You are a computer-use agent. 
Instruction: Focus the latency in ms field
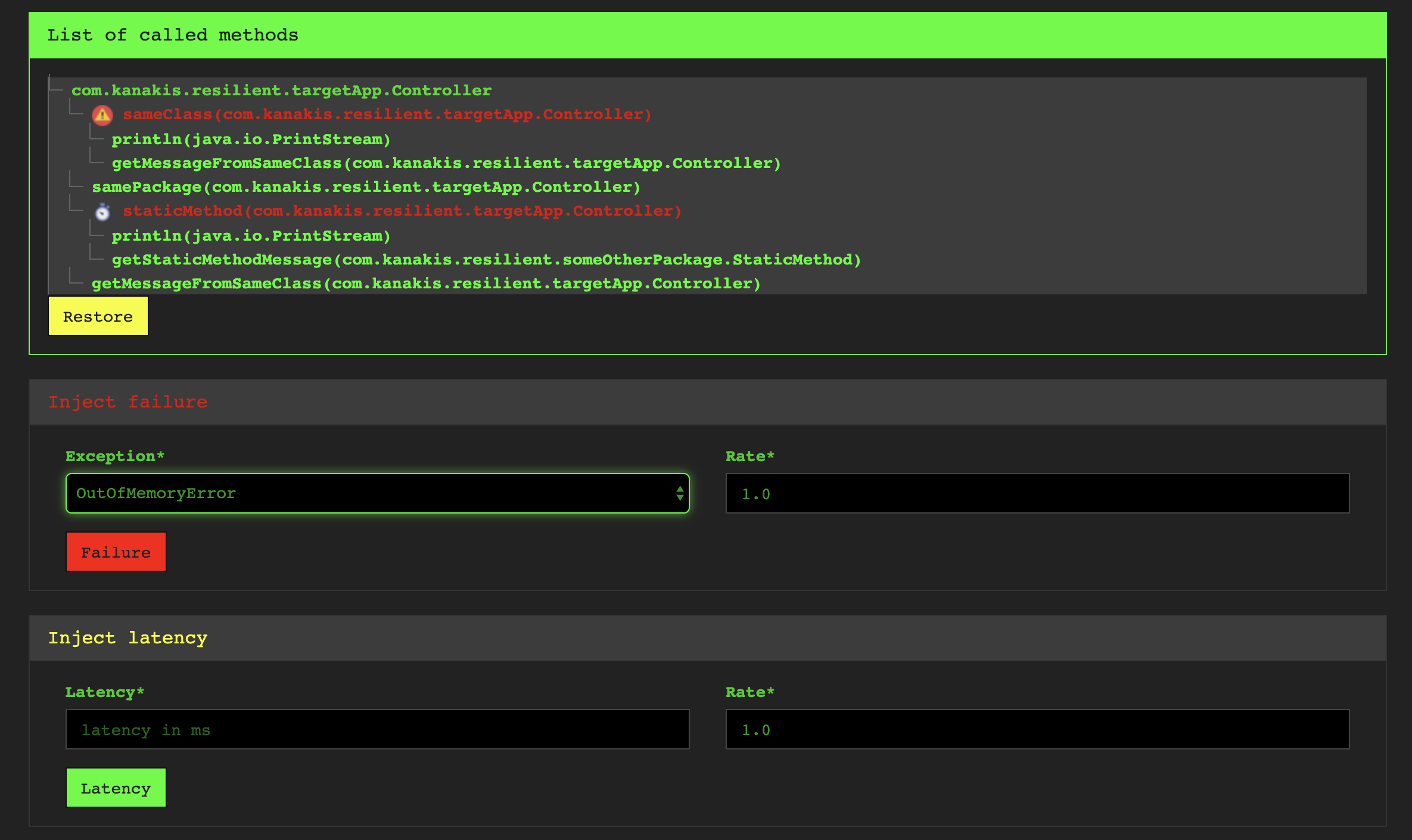[377, 729]
